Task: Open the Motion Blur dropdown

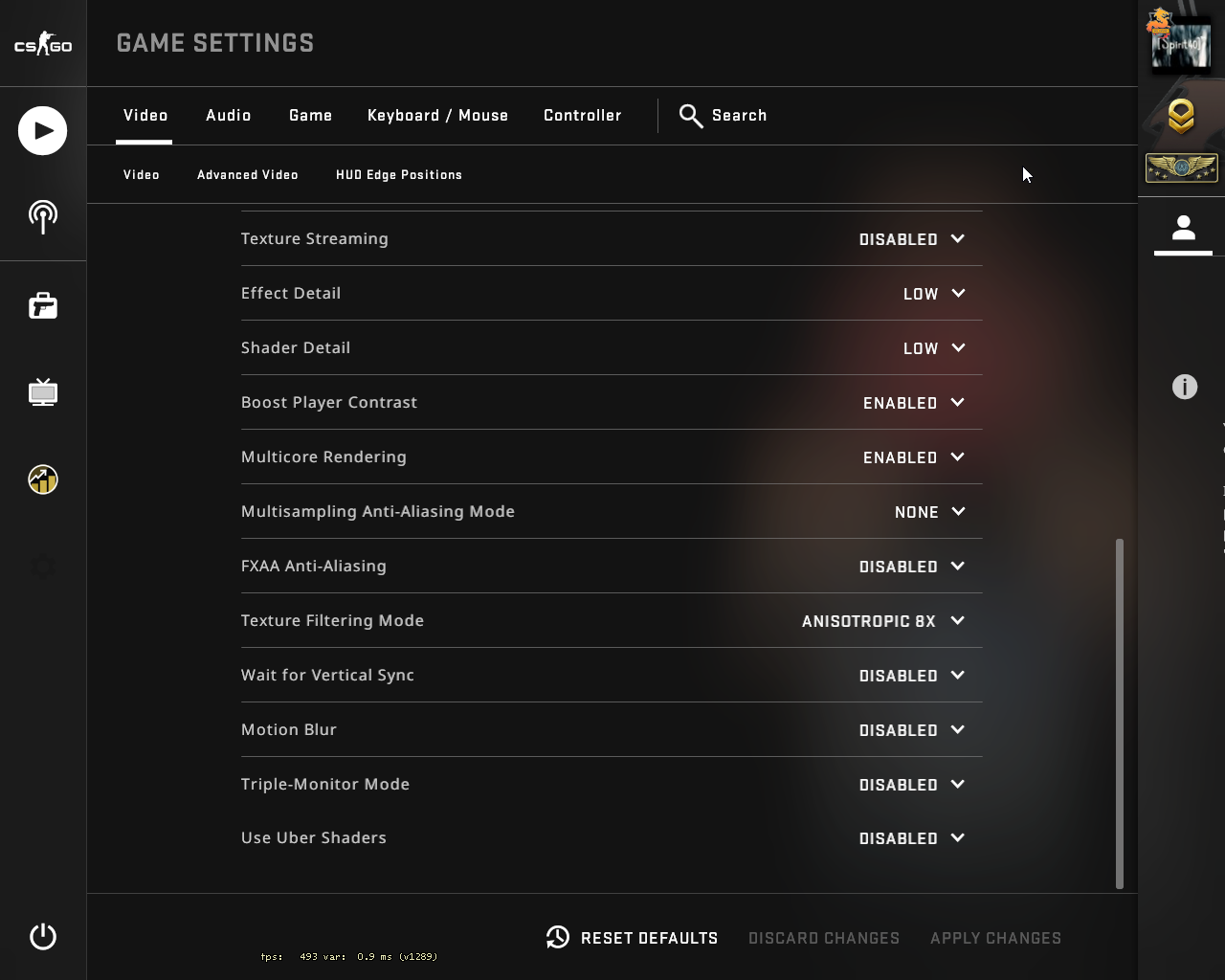Action: pyautogui.click(x=911, y=730)
